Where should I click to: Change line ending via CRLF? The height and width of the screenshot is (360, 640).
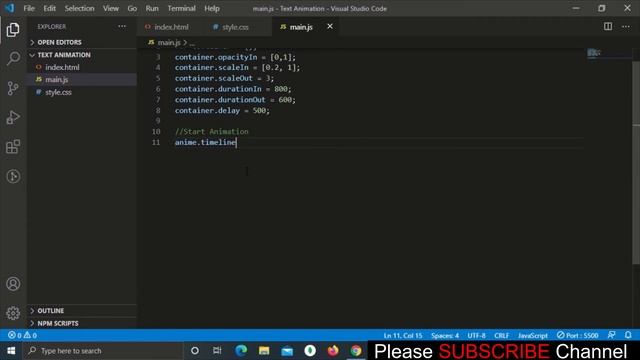point(502,335)
